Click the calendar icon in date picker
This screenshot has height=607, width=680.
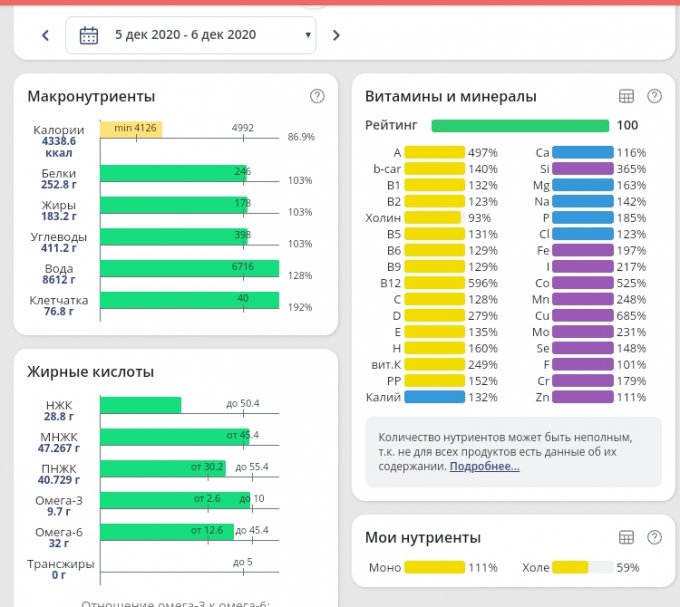[x=89, y=35]
